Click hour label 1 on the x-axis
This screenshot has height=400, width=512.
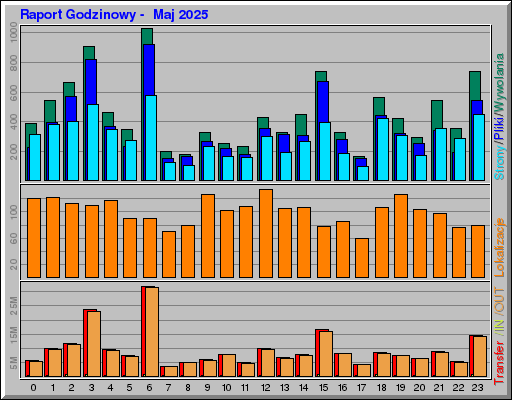[53, 388]
